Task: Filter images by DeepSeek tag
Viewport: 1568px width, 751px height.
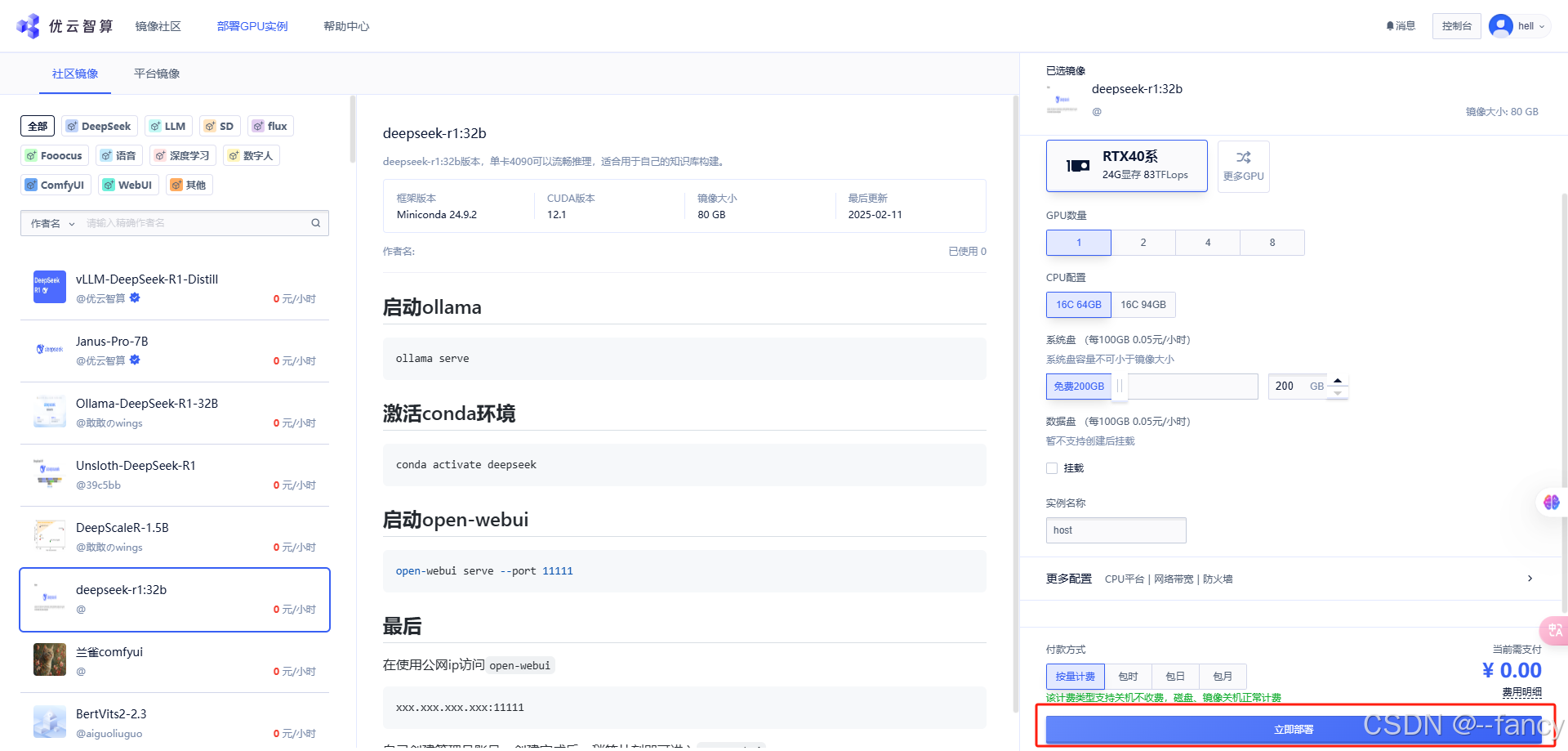Action: [x=99, y=126]
